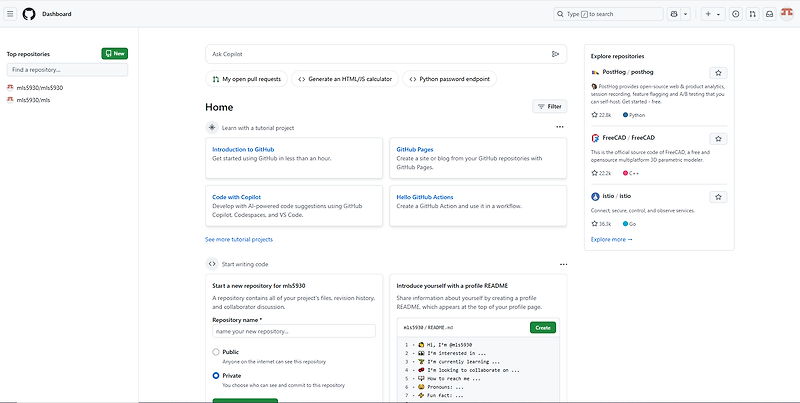800x403 pixels.
Task: Click the Repository name input field
Action: point(294,331)
